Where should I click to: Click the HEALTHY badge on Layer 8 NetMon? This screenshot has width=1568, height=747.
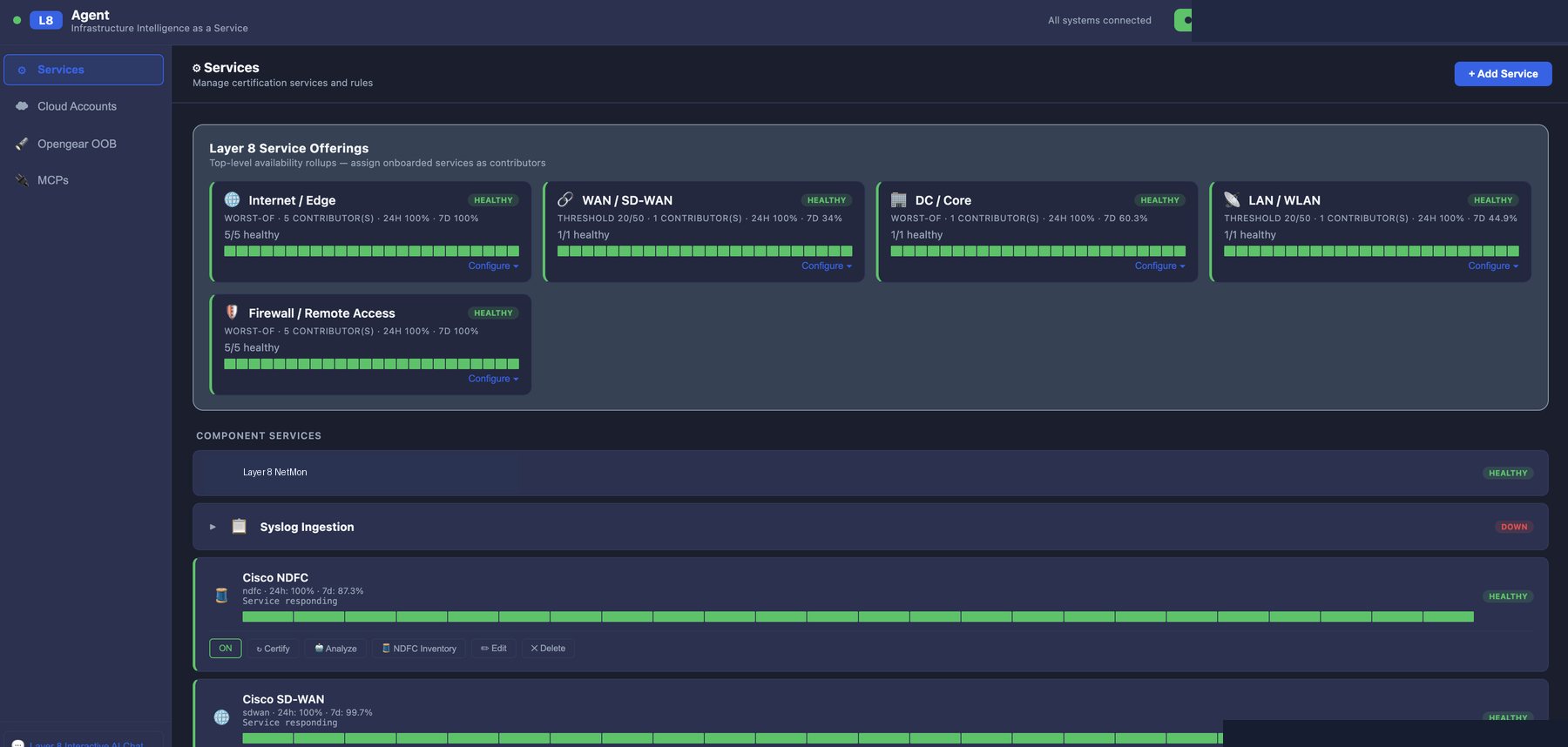1508,473
